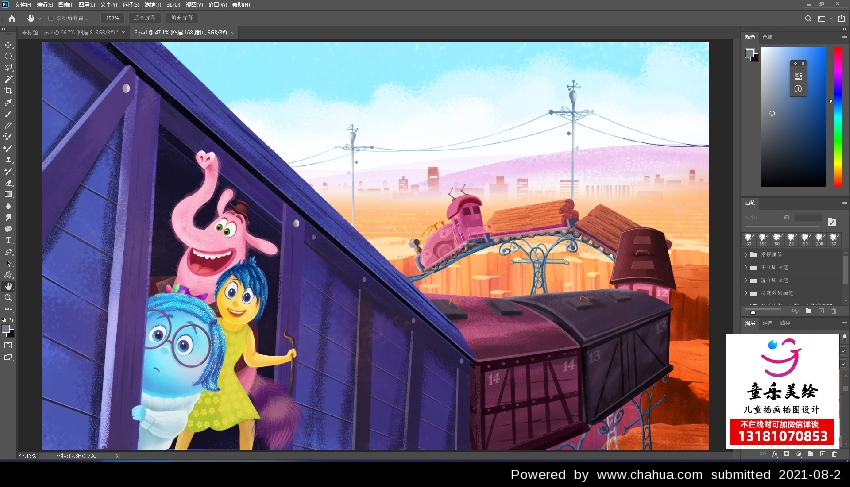Expand the first brush group folder

click(746, 254)
